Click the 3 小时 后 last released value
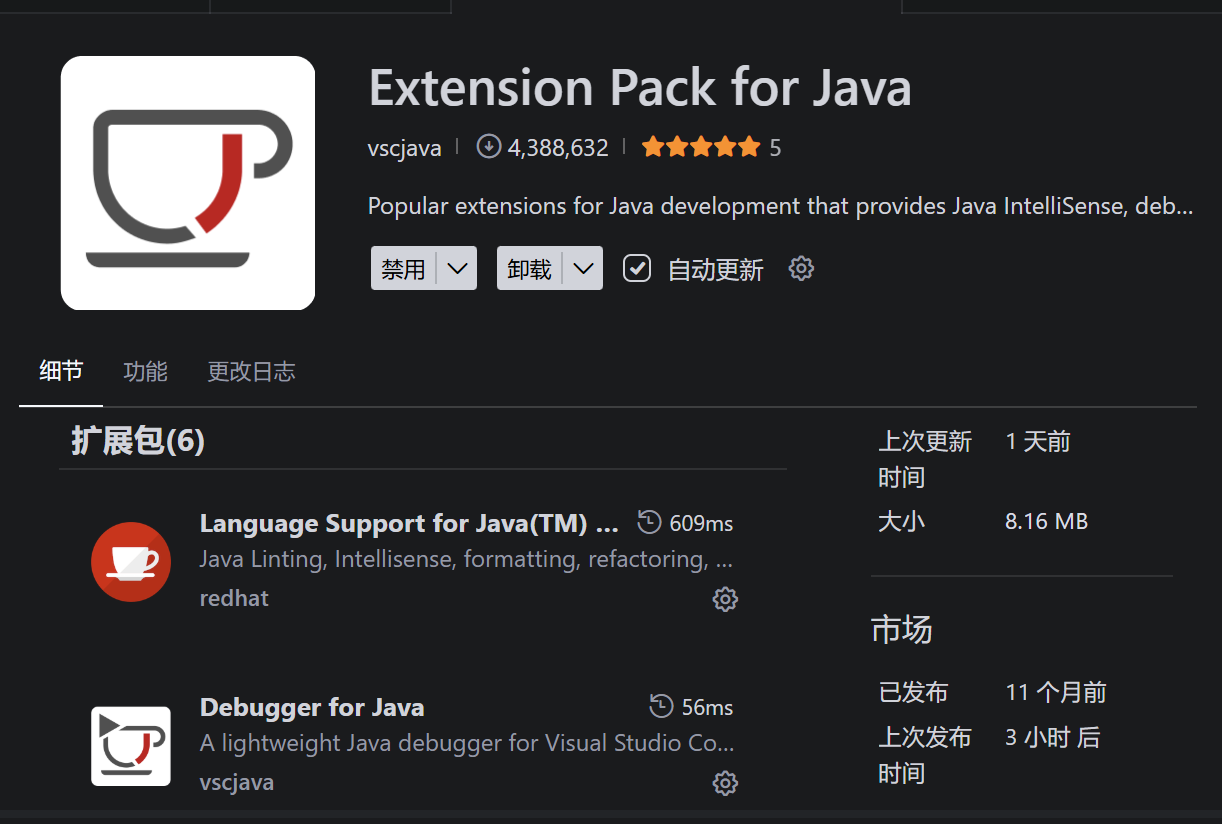The image size is (1222, 824). click(x=1053, y=738)
